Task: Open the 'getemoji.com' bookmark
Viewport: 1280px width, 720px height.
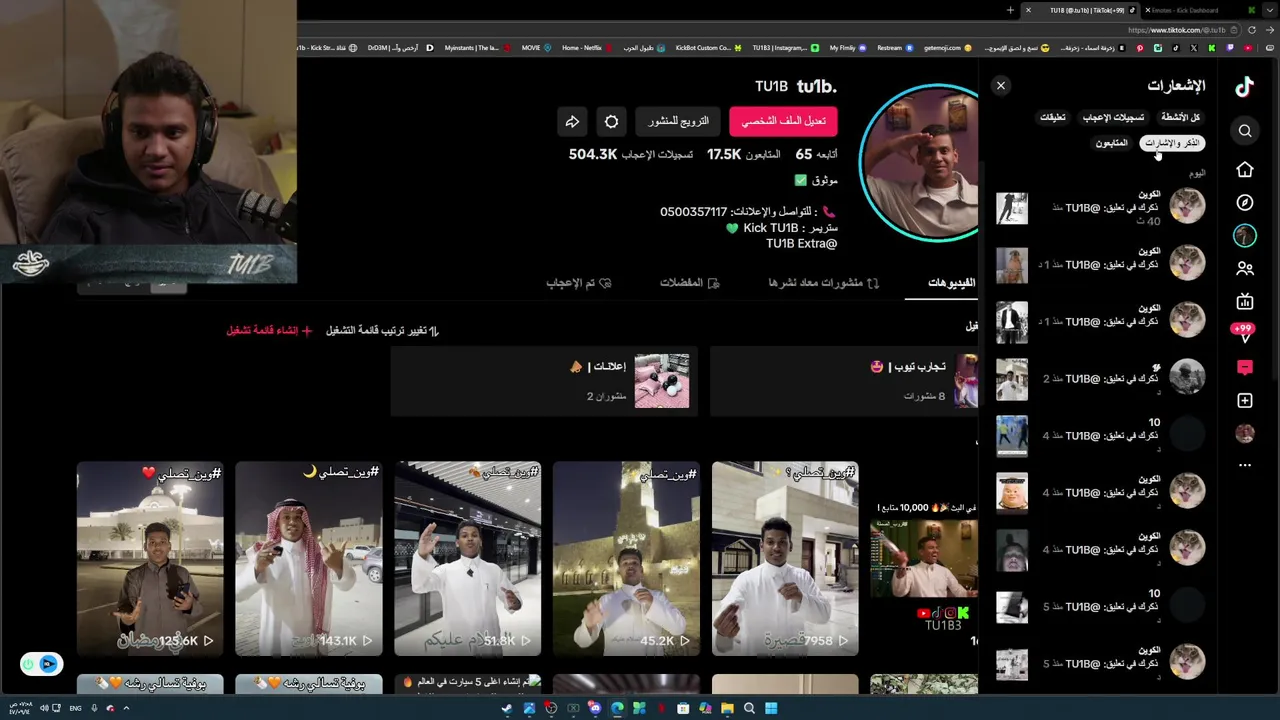Action: tap(948, 48)
